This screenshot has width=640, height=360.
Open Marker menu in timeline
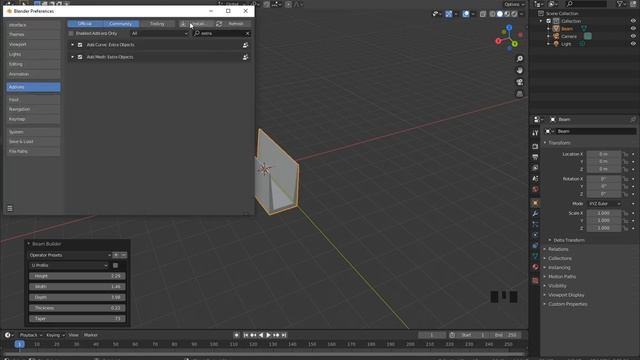point(91,335)
